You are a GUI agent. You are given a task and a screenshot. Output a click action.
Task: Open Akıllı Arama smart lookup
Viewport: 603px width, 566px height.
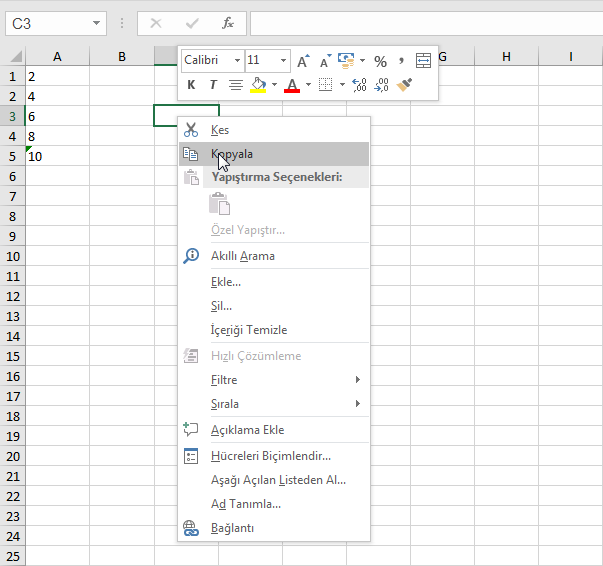click(x=274, y=256)
